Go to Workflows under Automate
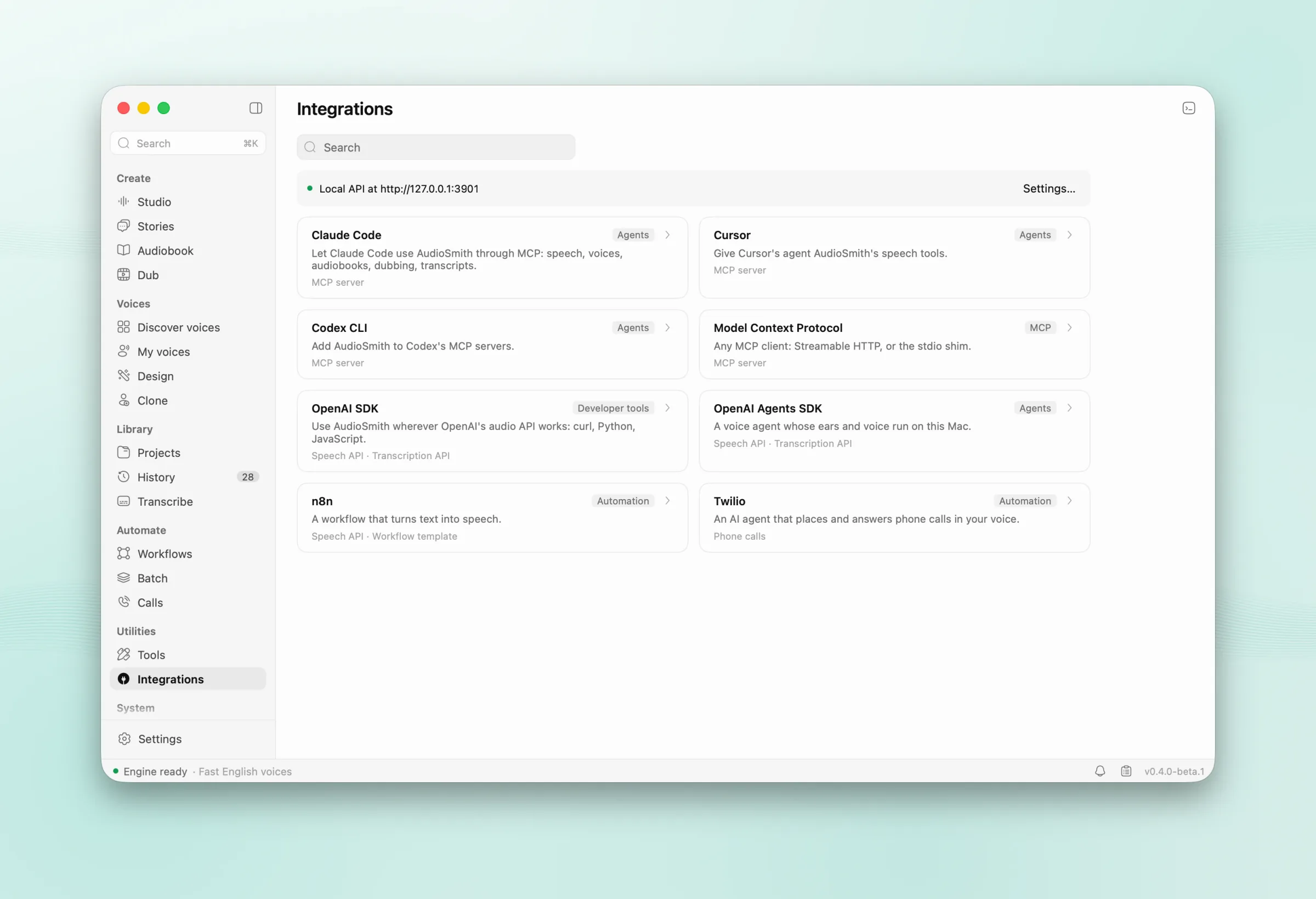Screen dimensions: 1316x899 click(x=188, y=553)
